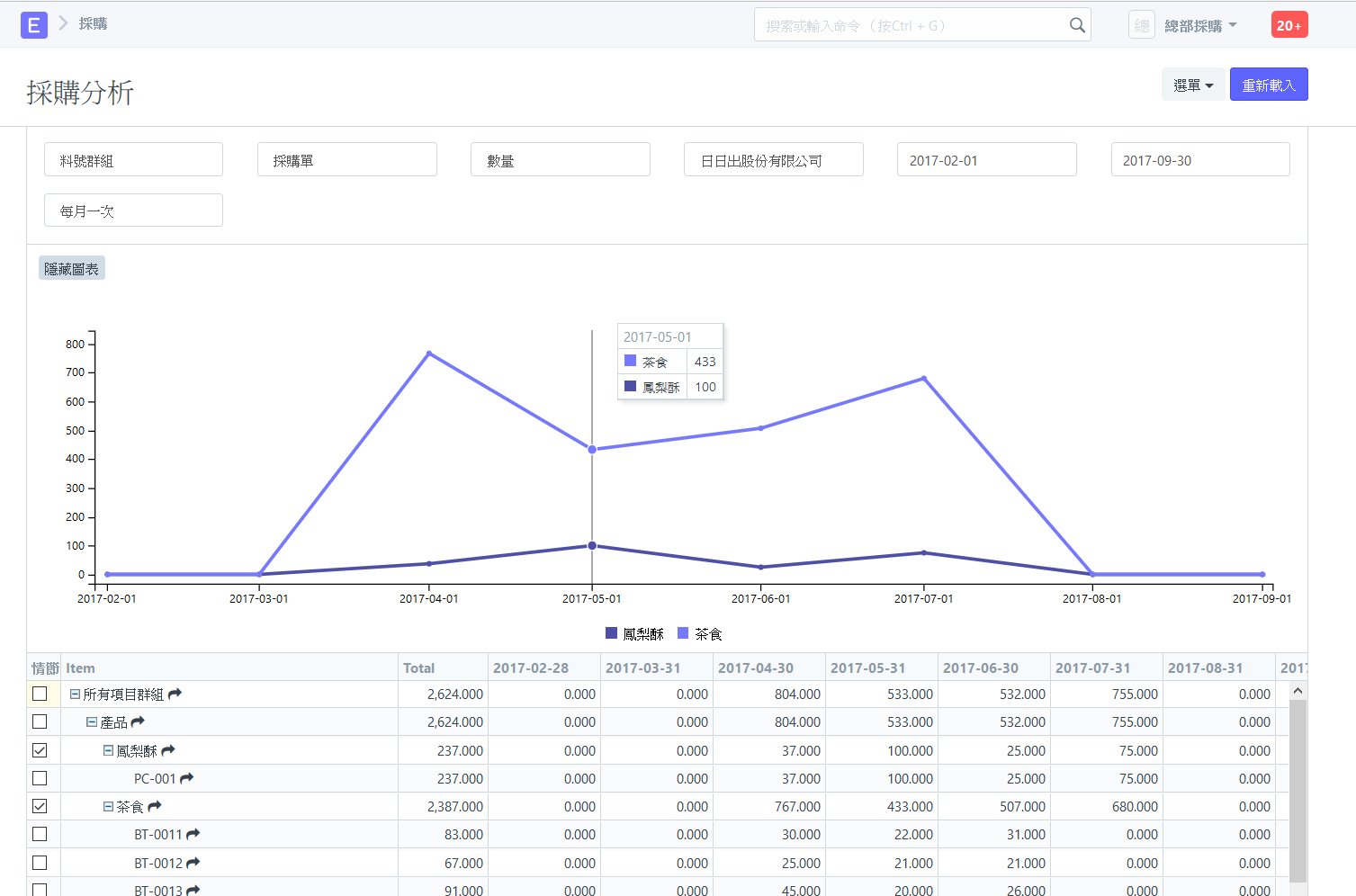The image size is (1356, 896).
Task: Click the ERPNext home logo icon
Action: [33, 25]
